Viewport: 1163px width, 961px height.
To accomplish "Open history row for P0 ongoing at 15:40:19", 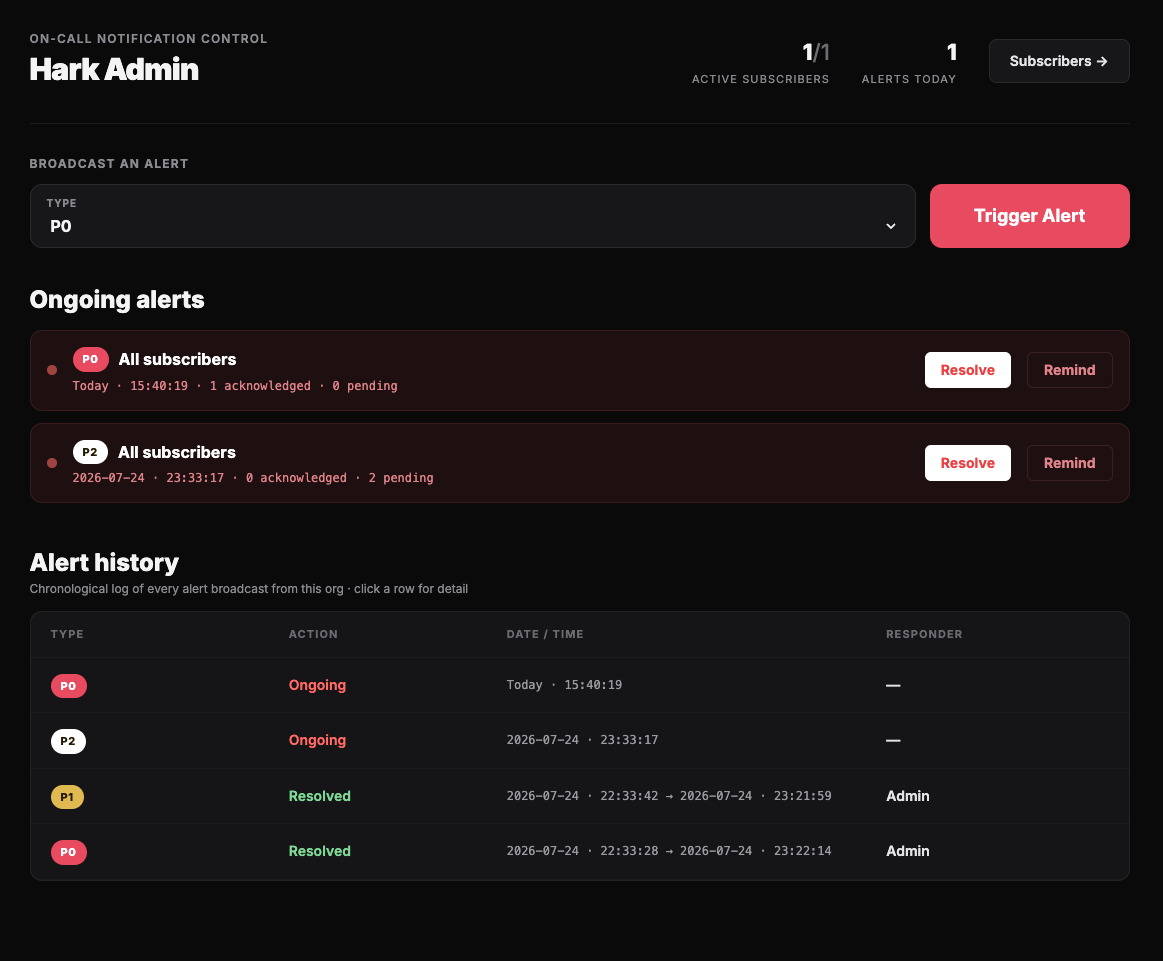I will point(579,685).
